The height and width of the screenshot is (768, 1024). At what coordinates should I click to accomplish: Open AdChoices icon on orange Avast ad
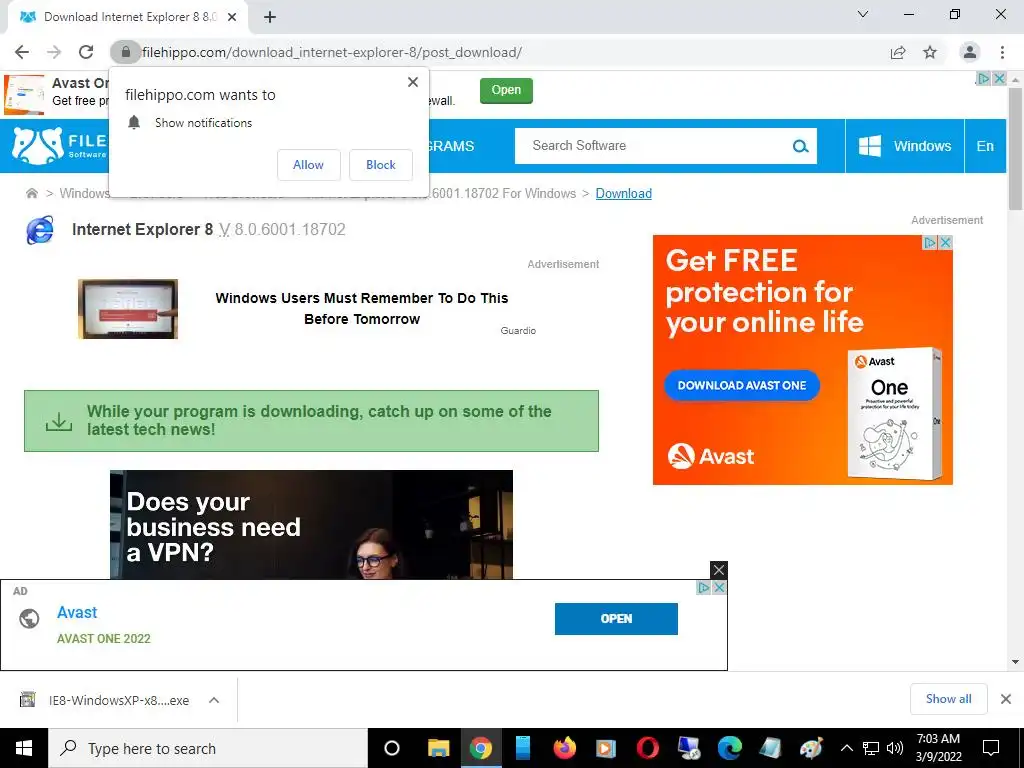(x=930, y=242)
